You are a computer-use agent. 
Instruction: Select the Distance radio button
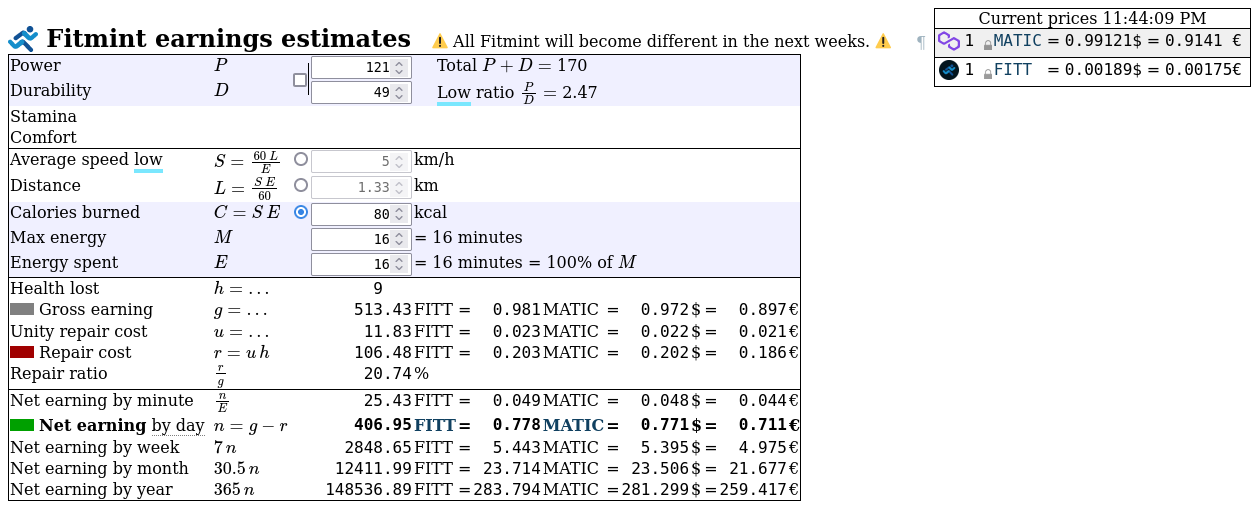[301, 185]
